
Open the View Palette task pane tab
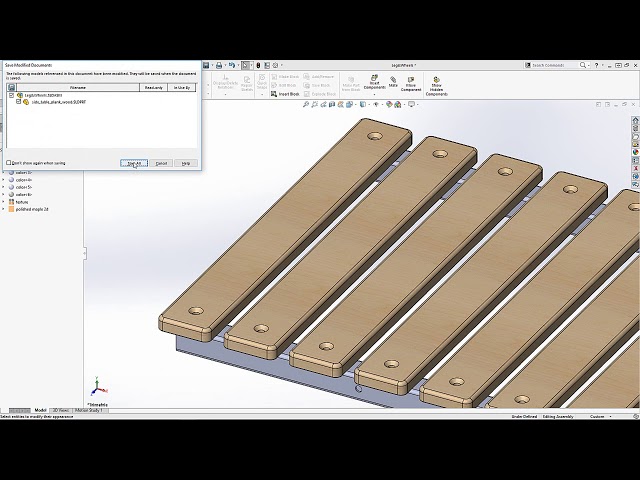tap(636, 144)
